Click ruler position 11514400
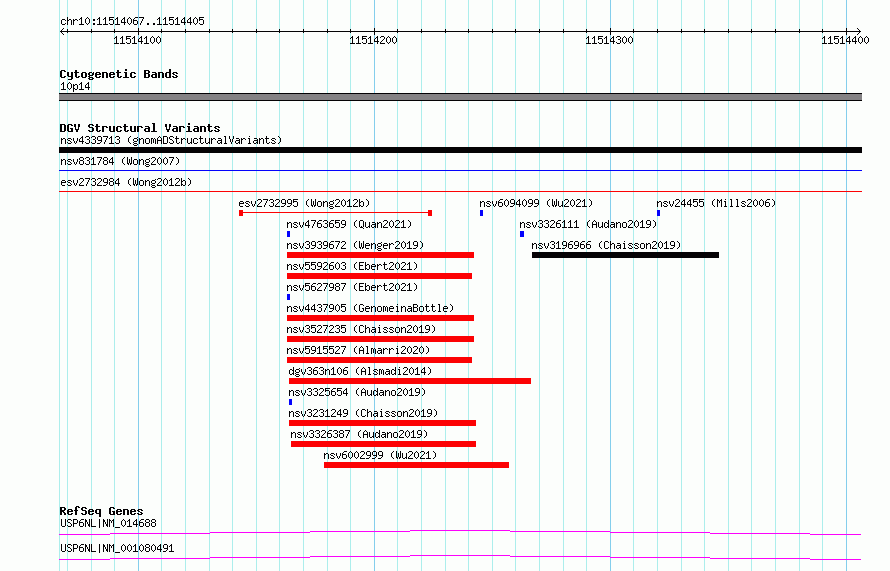Image resolution: width=890 pixels, height=571 pixels. pos(845,40)
